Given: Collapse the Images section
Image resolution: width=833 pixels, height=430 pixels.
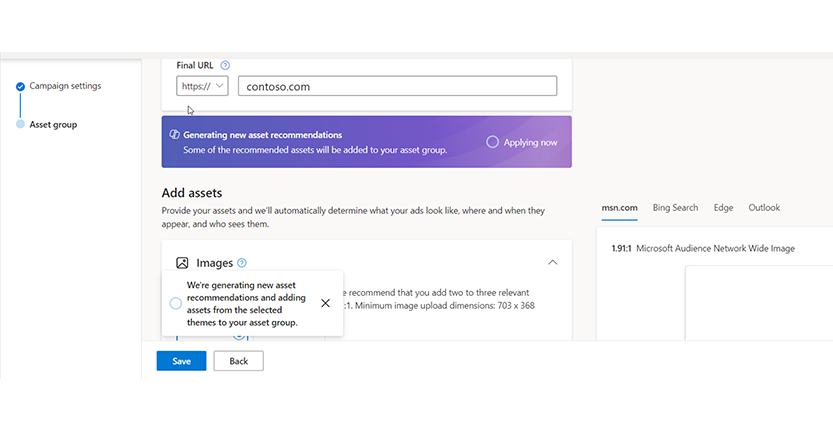Looking at the screenshot, I should pos(552,263).
